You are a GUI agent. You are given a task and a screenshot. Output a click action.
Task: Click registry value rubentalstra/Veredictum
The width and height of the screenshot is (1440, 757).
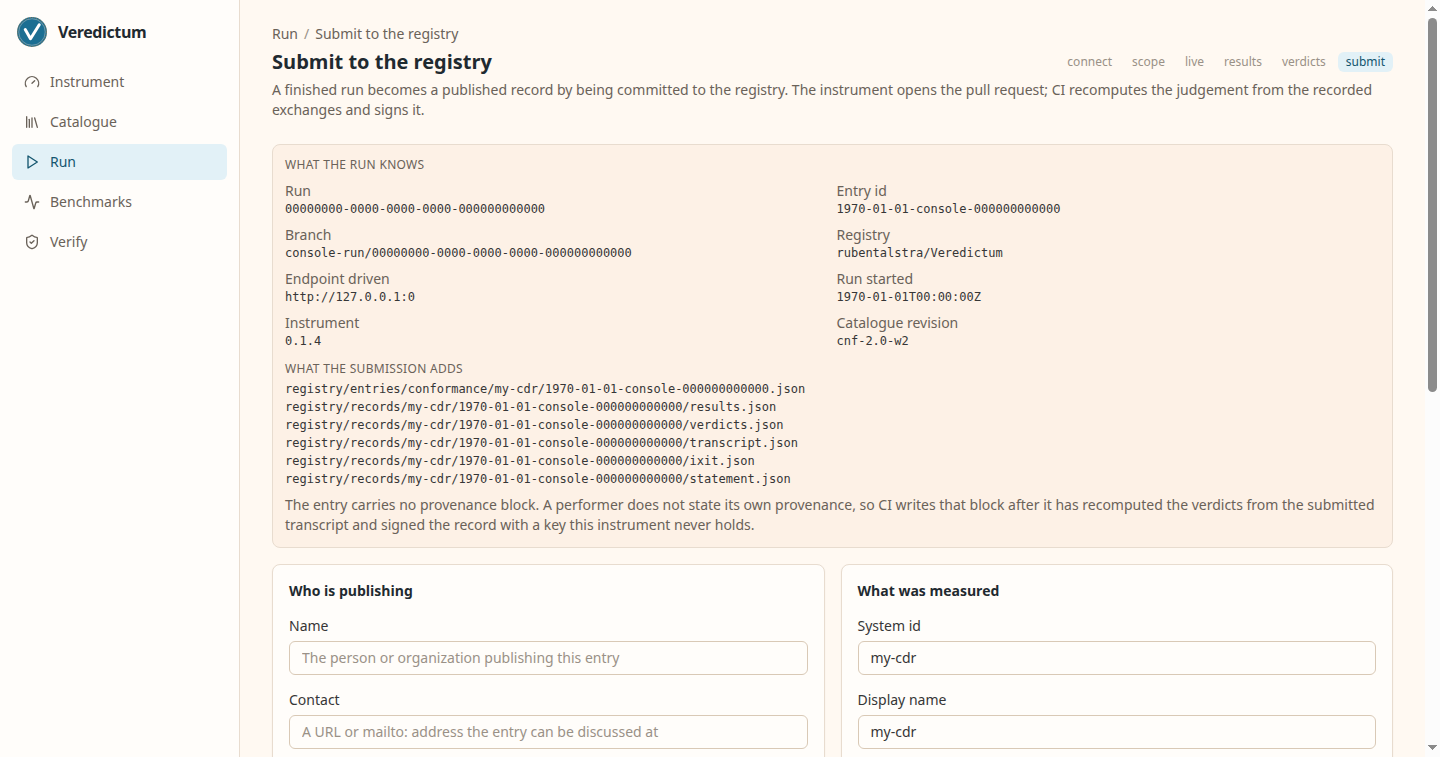point(920,253)
